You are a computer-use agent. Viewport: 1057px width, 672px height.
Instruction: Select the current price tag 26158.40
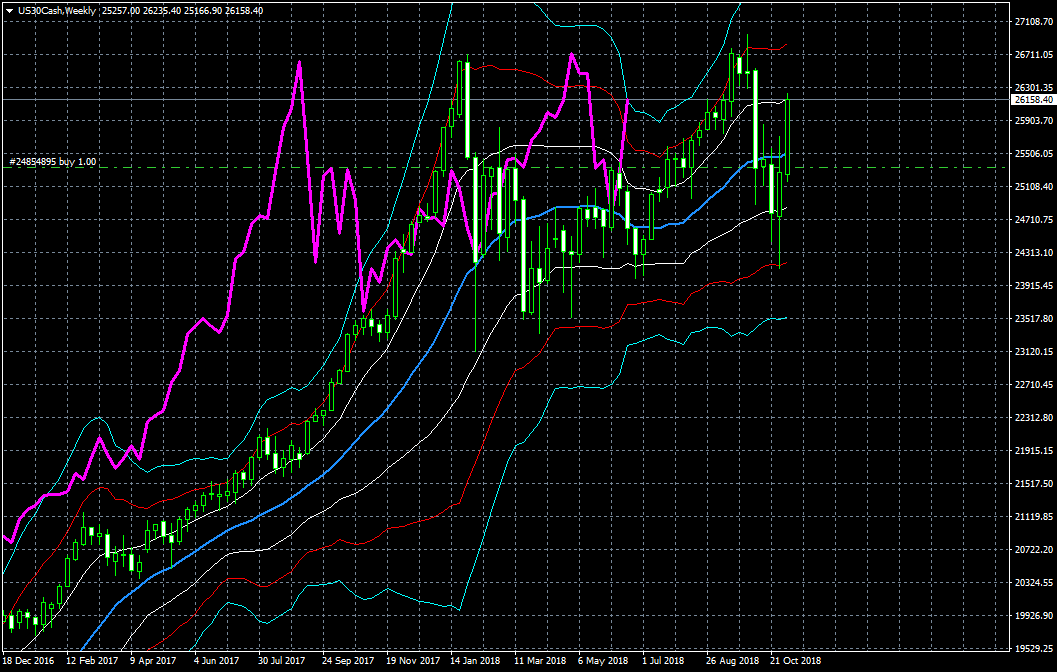pyautogui.click(x=1033, y=100)
